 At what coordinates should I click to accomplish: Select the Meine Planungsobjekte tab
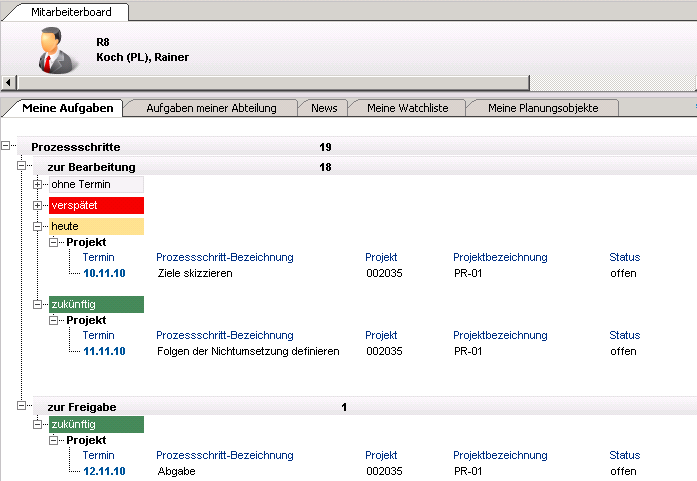click(x=543, y=108)
